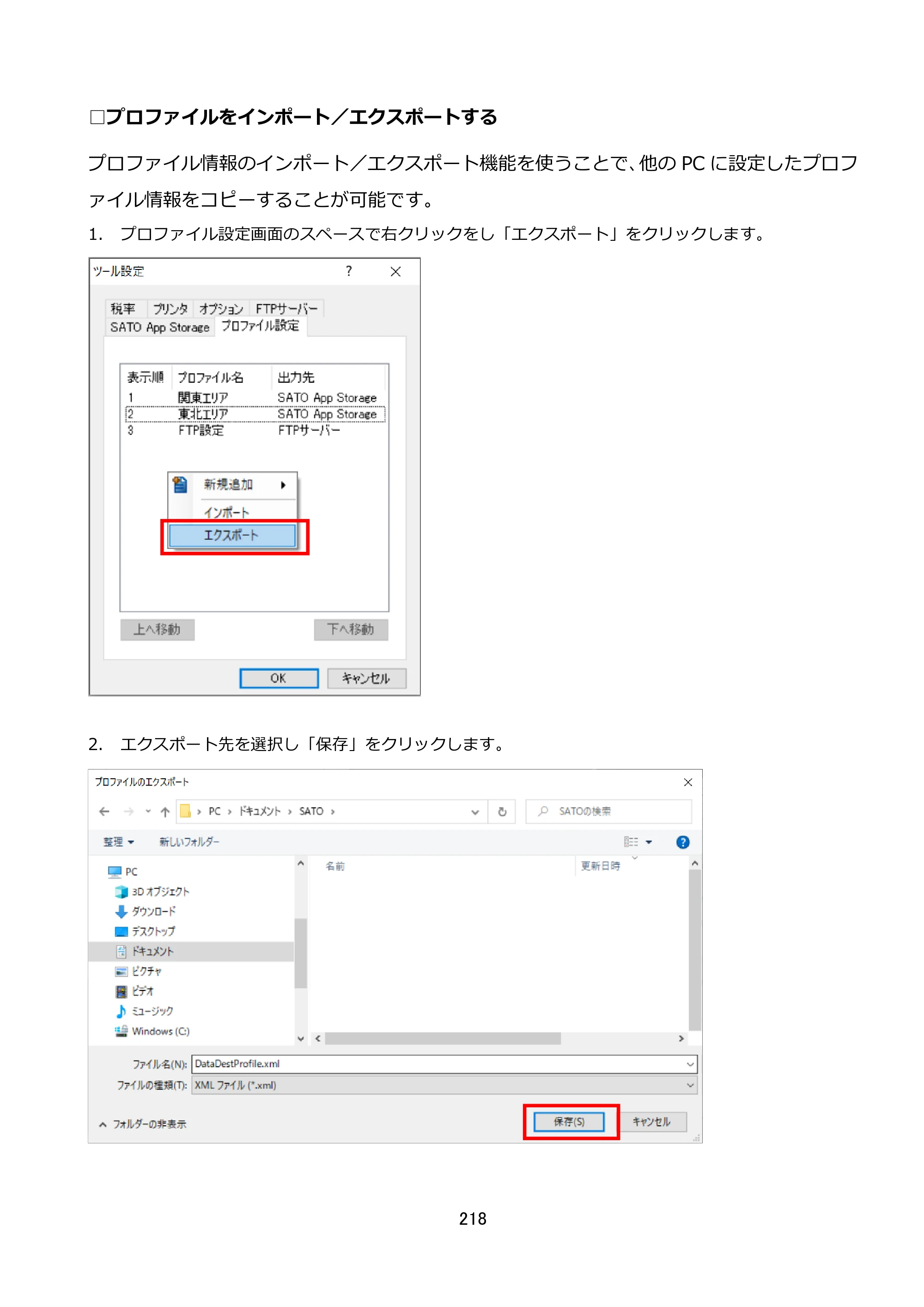Refresh the SATO folder view
Image resolution: width=924 pixels, height=1307 pixels.
click(x=502, y=812)
